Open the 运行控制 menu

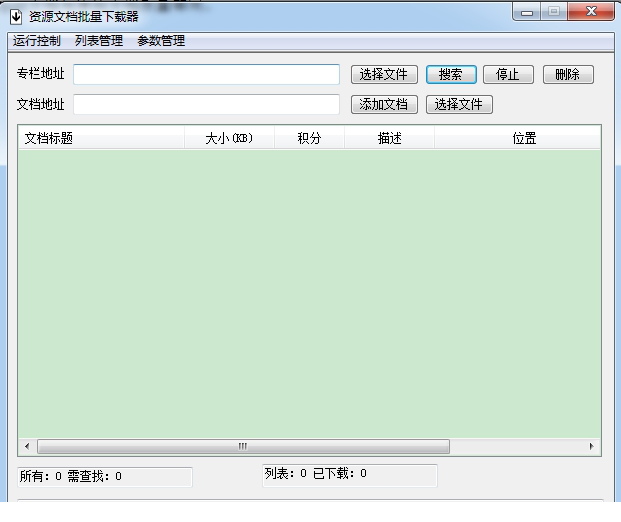36,40
